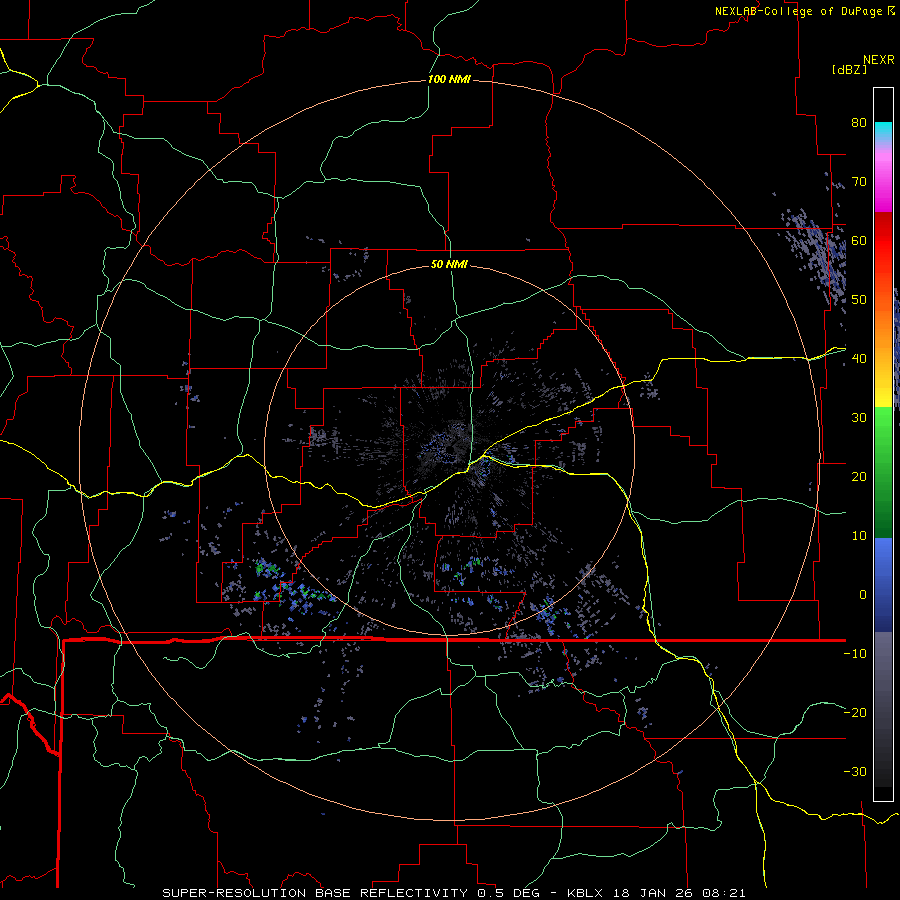900x900 pixels.
Task: Click 'SUPER-RESOLUTION BASE REFLECTIVITY' caption text
Action: [315, 893]
